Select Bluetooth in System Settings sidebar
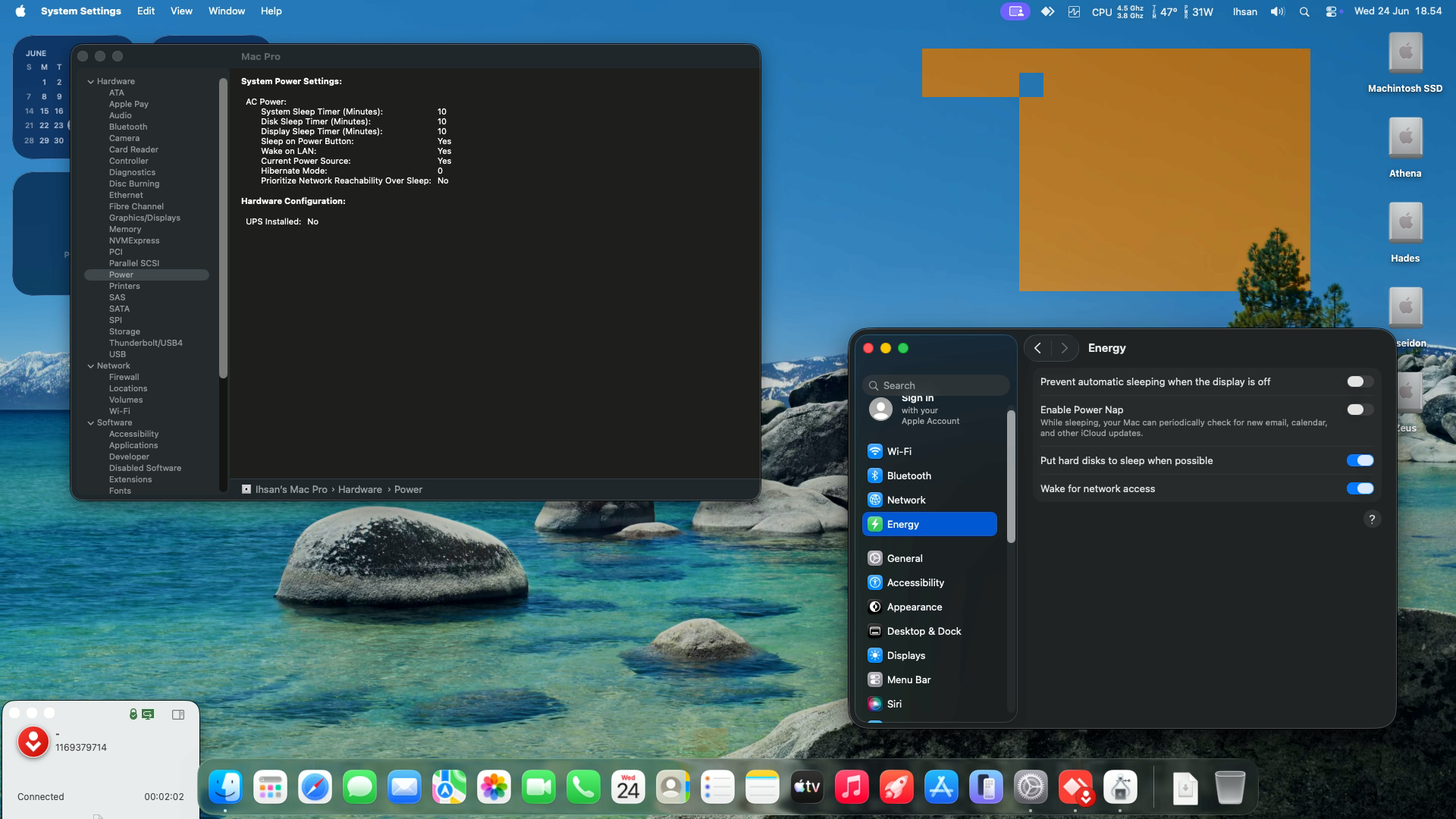The height and width of the screenshot is (819, 1456). click(929, 475)
